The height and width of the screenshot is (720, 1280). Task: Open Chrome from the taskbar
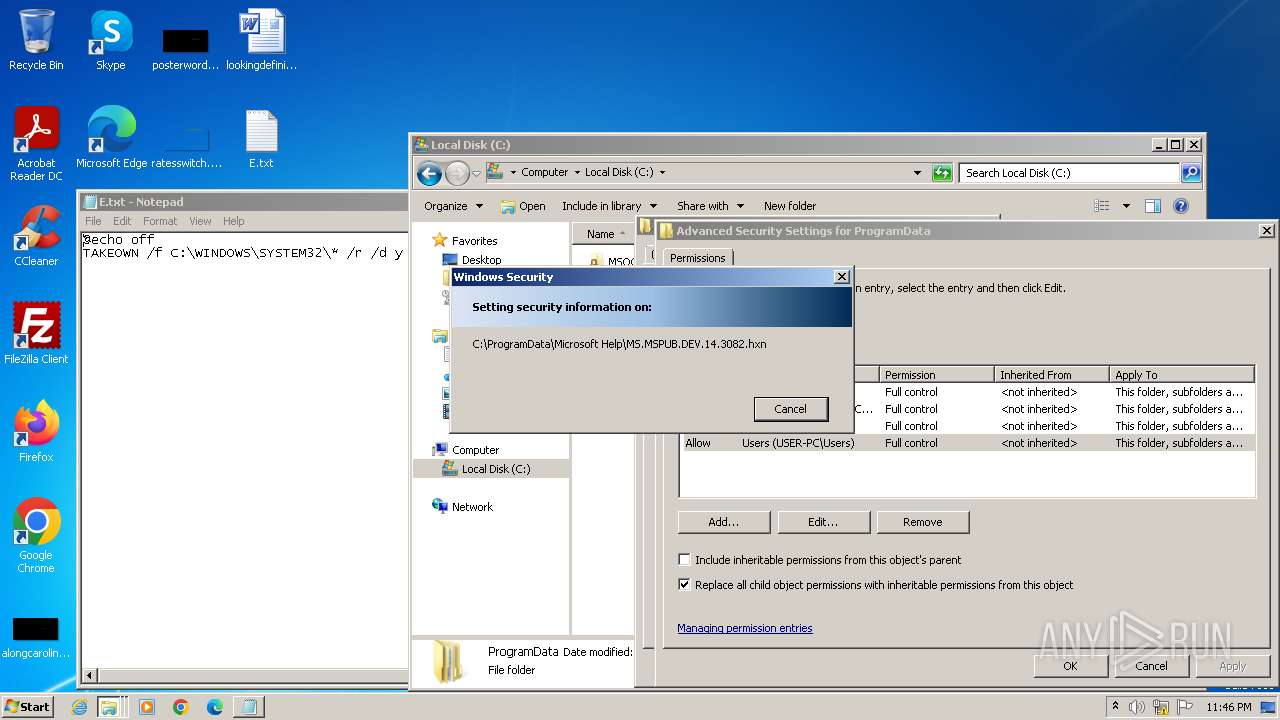click(181, 707)
